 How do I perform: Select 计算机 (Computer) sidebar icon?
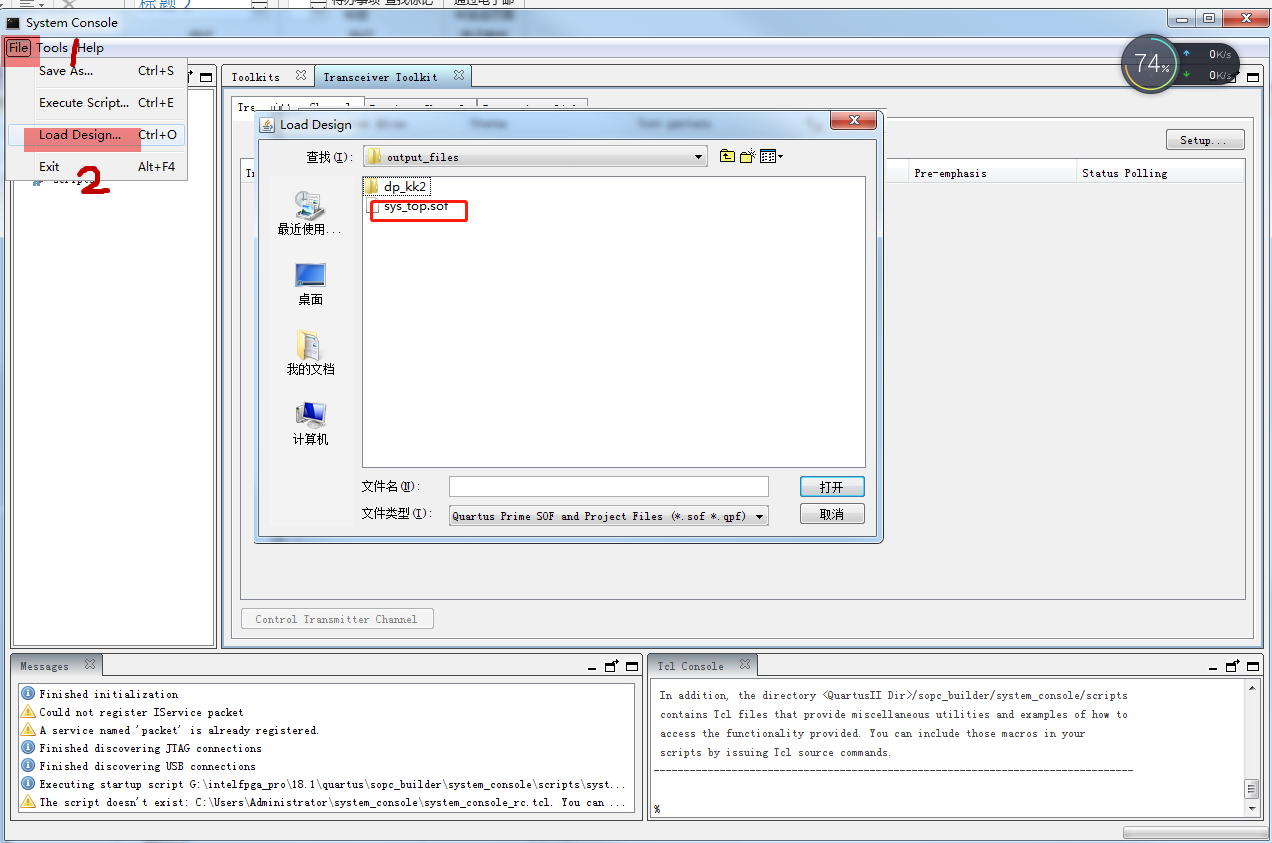tap(310, 419)
